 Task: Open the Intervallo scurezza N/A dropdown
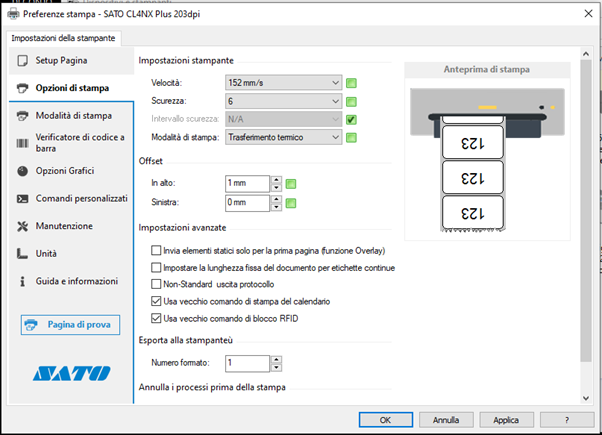coord(283,119)
